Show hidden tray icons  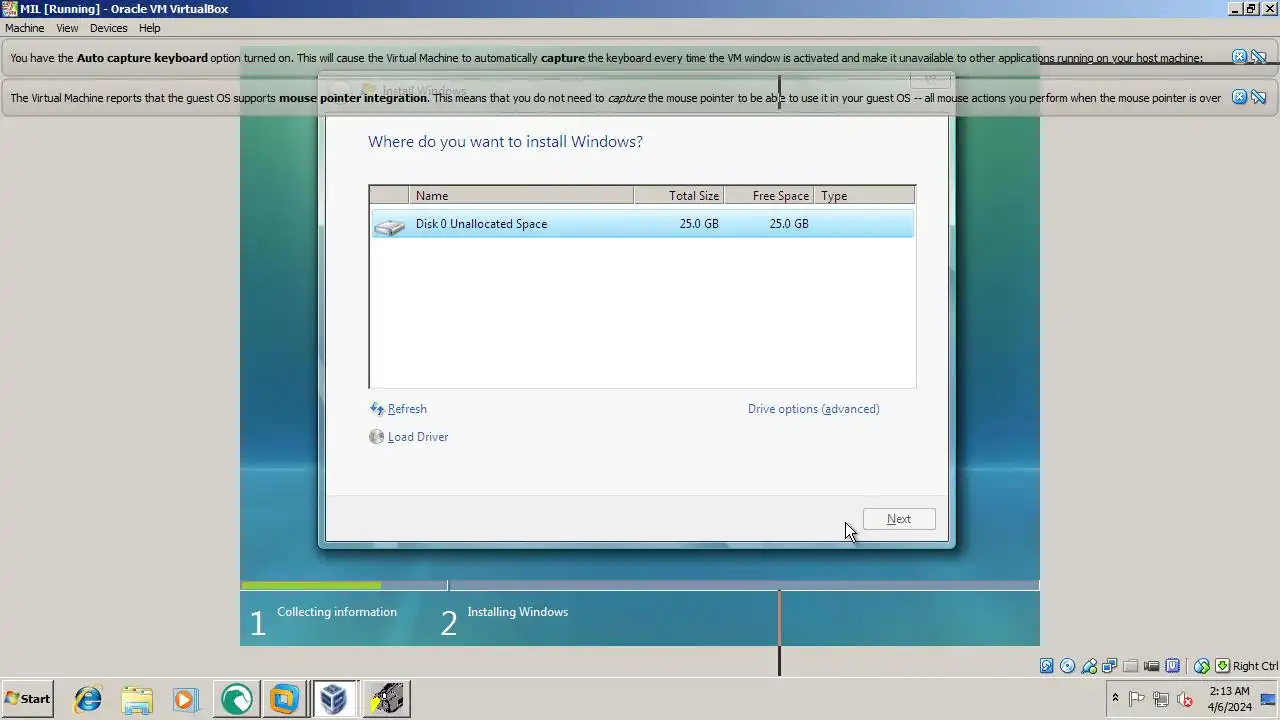(1115, 699)
